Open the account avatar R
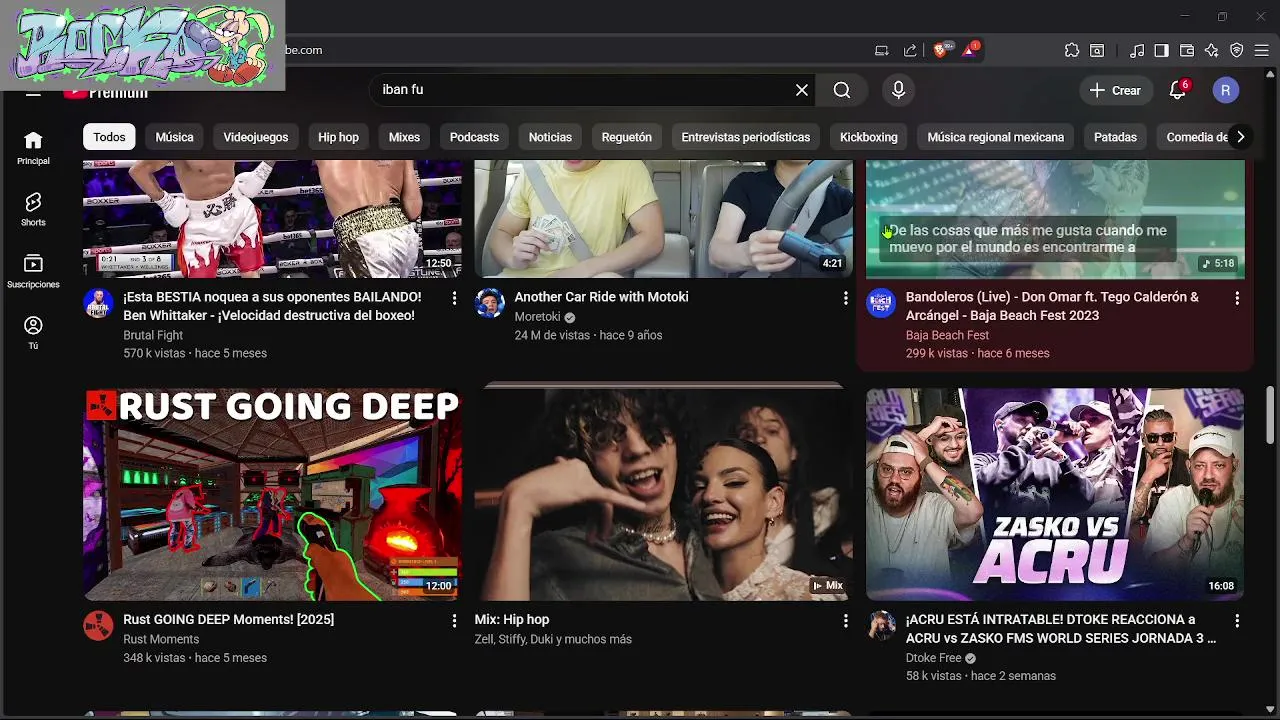1280x720 pixels. pos(1226,90)
